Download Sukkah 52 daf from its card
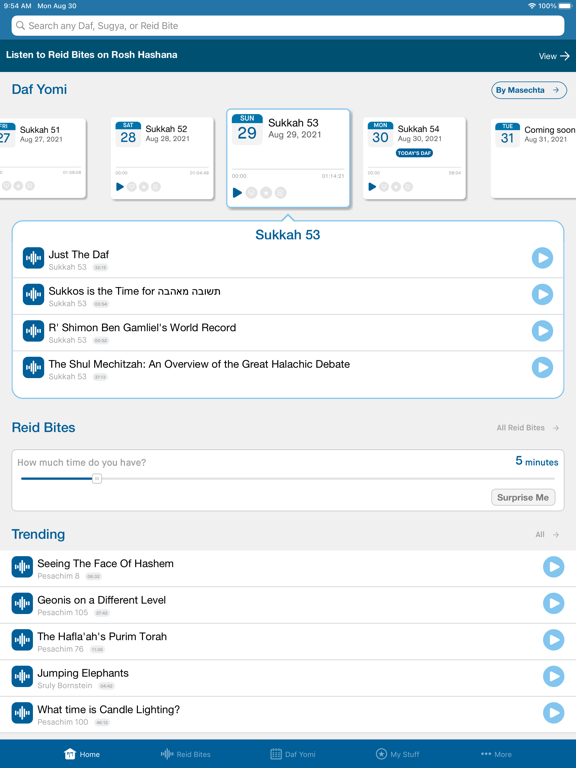 tap(132, 187)
